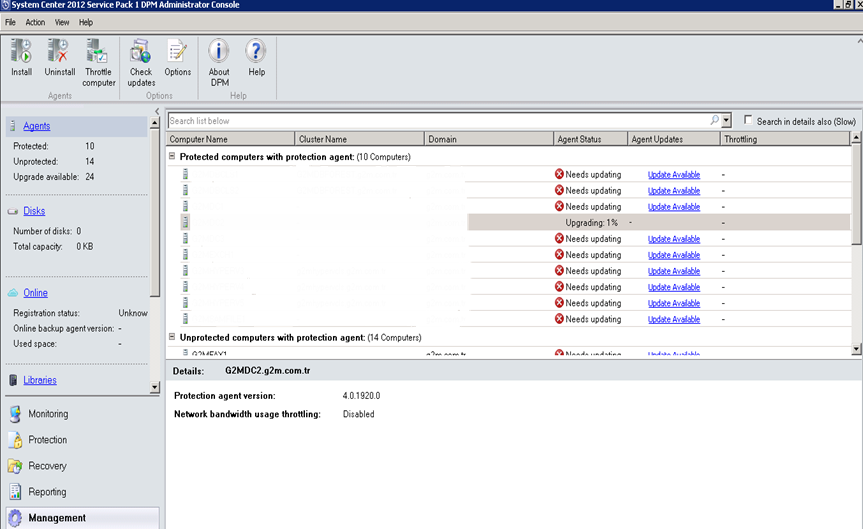Click the Online backup agent version entry
The image size is (863, 529).
tap(67, 328)
